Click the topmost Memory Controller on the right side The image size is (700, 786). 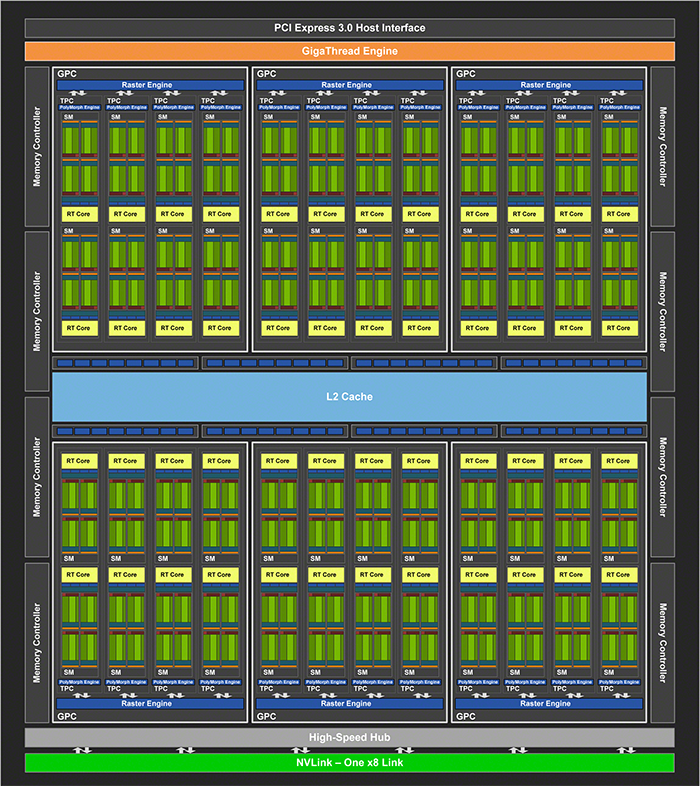coord(662,146)
